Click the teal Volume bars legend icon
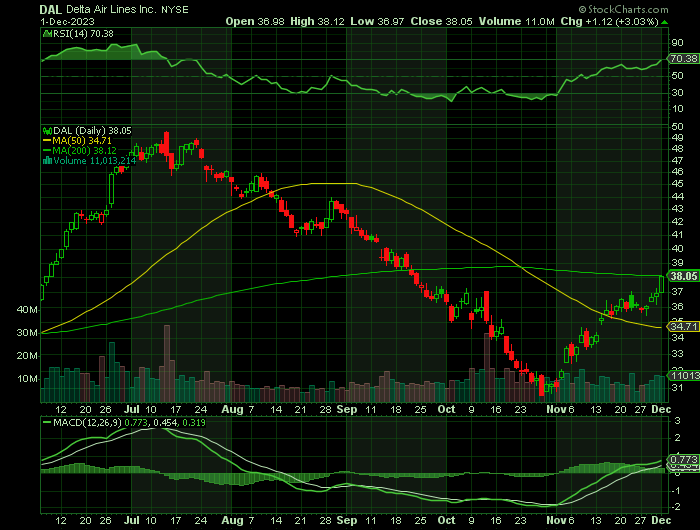Viewport: 700px width, 530px height. [47, 161]
